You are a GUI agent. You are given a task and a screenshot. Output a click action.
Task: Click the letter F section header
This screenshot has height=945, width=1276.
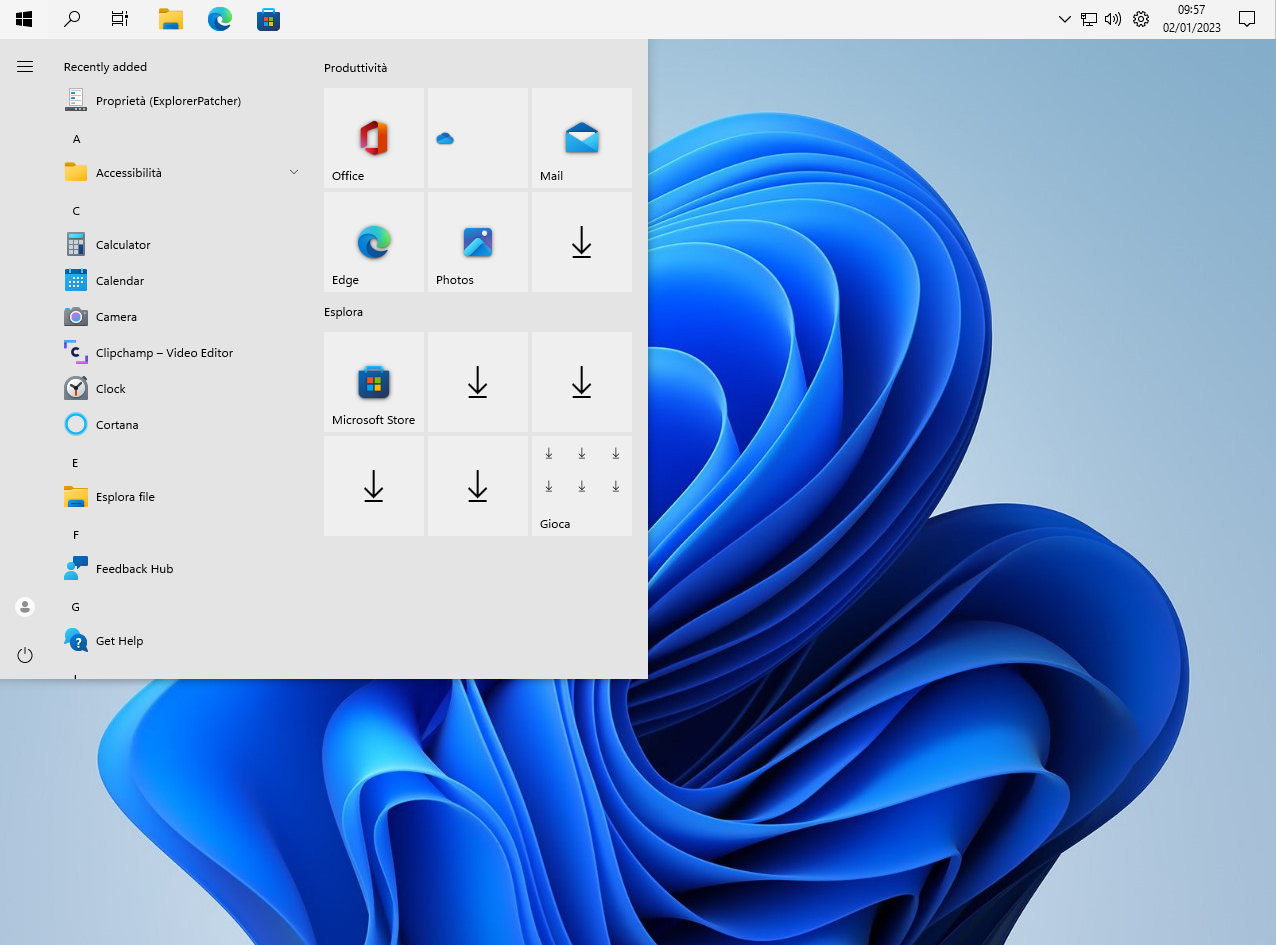(x=75, y=535)
